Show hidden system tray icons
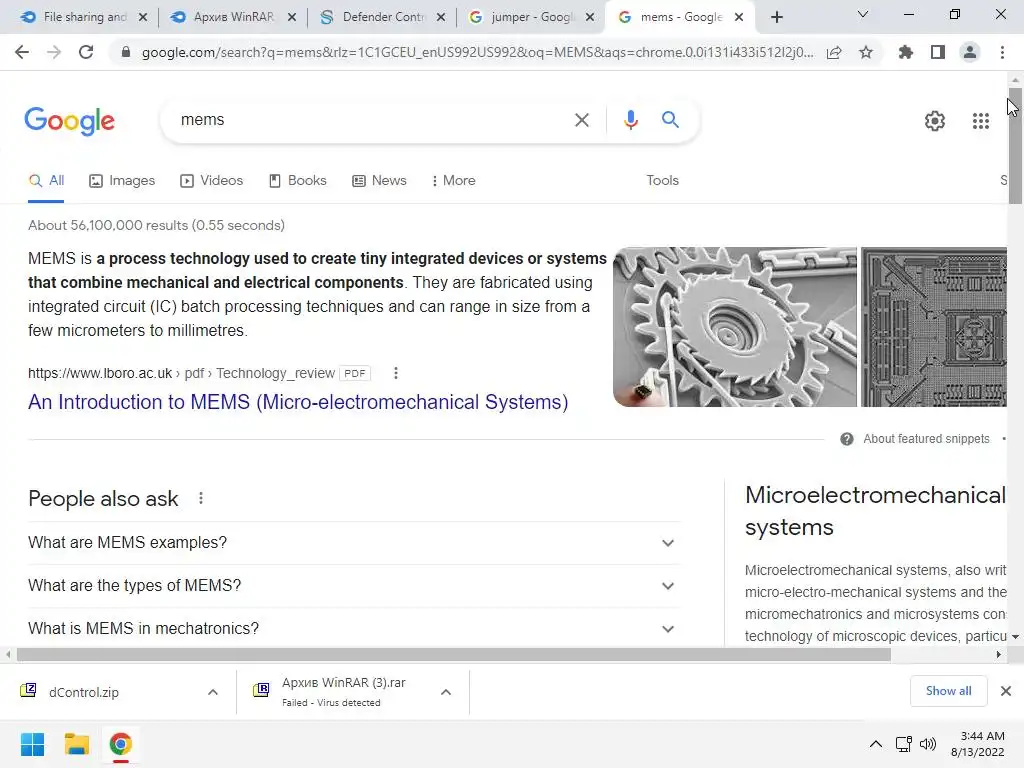Image resolution: width=1024 pixels, height=768 pixels. [x=876, y=744]
